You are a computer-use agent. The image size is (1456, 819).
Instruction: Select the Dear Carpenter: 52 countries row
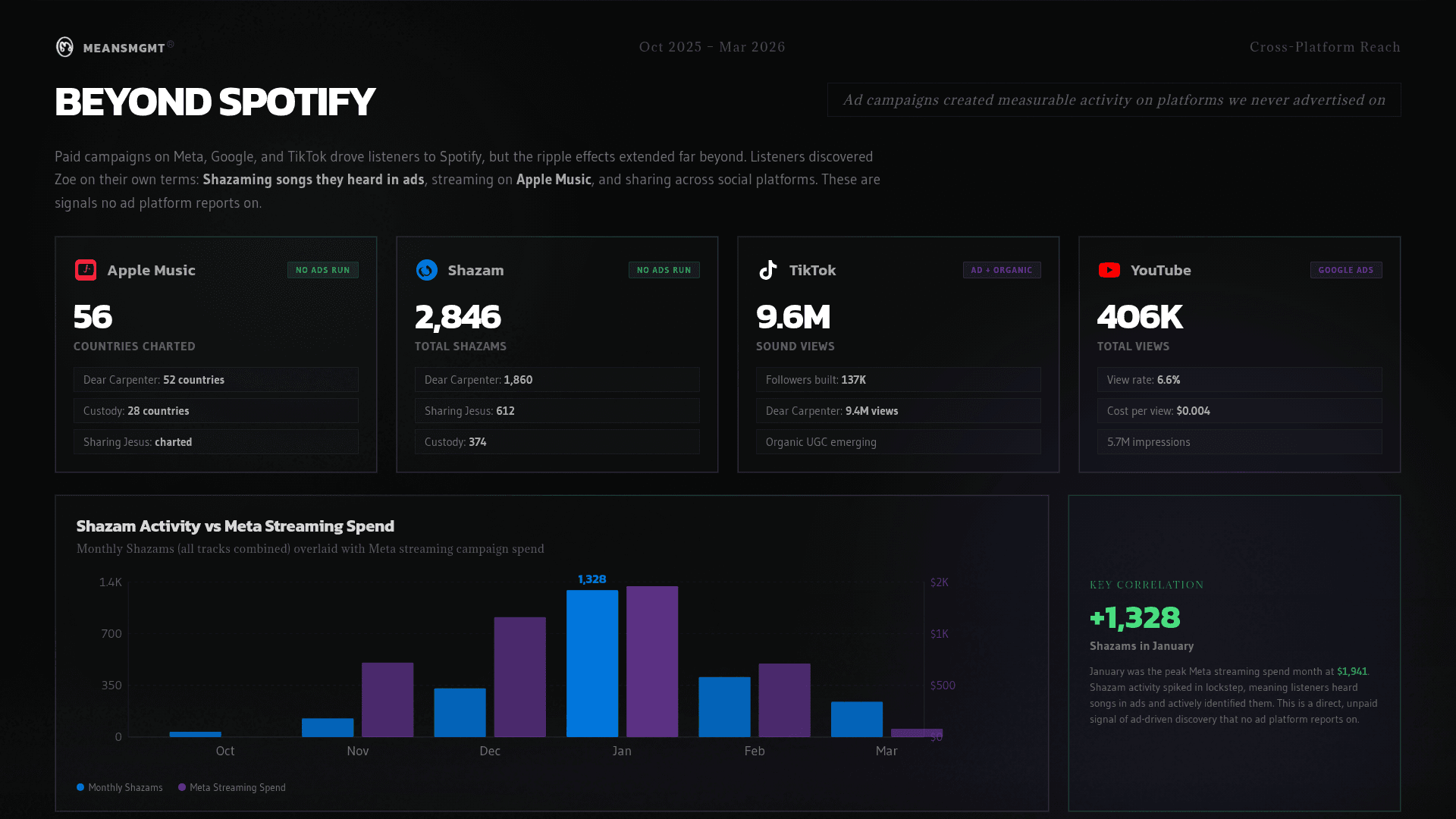216,380
